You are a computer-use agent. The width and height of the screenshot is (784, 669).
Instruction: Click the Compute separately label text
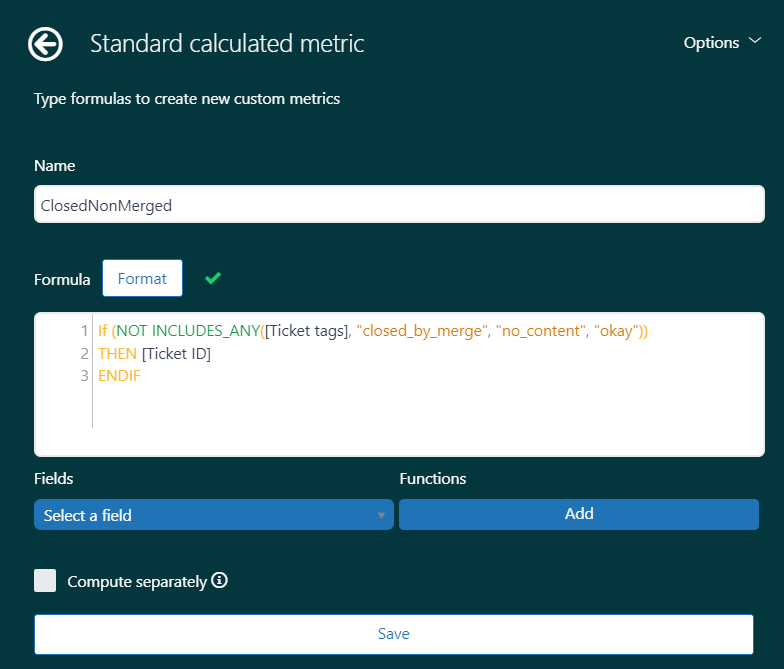click(x=137, y=581)
